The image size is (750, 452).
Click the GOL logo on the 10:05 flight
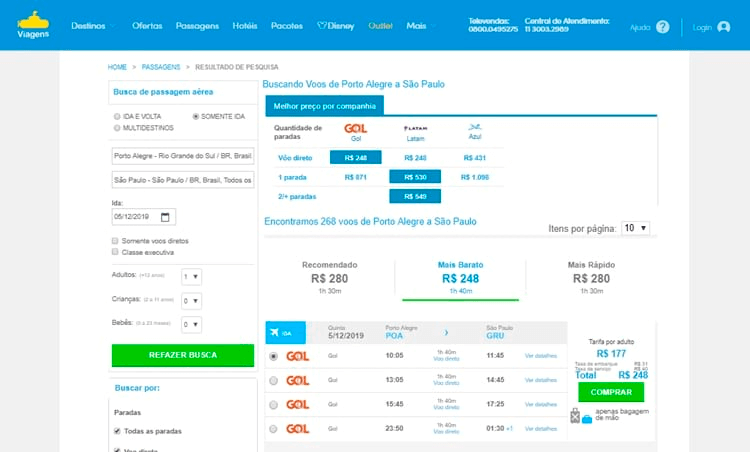[x=298, y=356]
